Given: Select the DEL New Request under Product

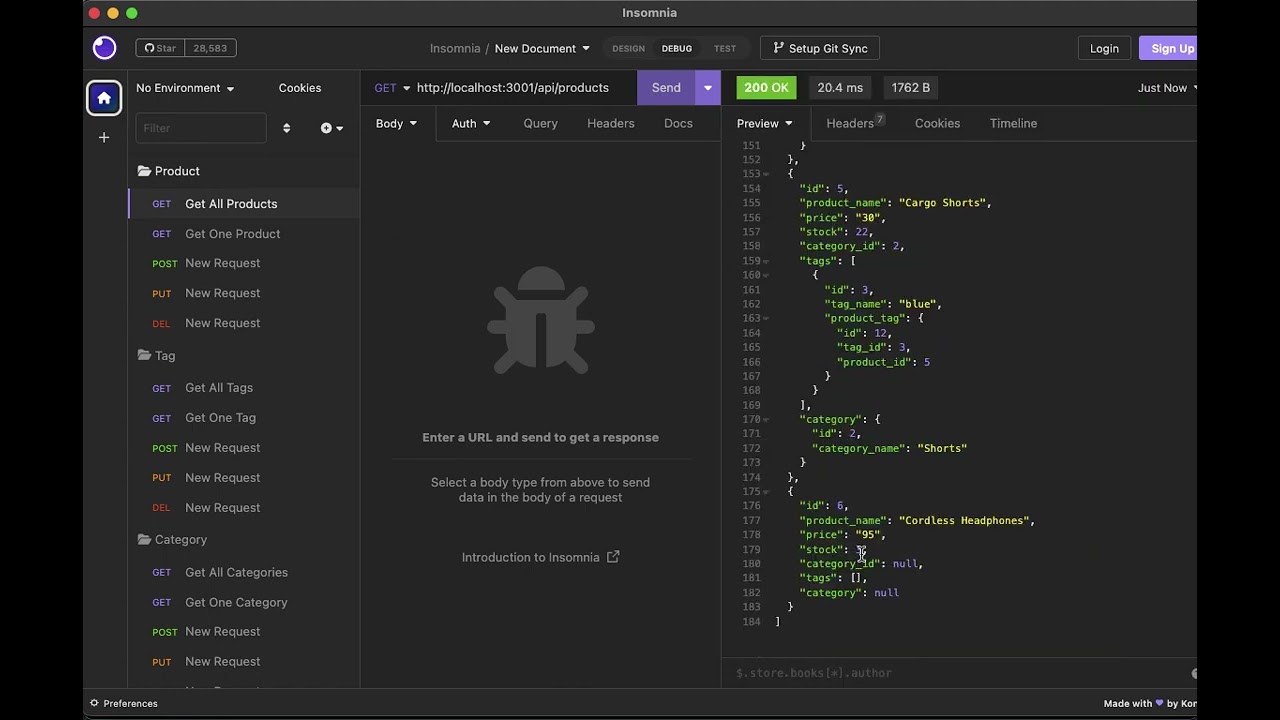Looking at the screenshot, I should tap(244, 323).
